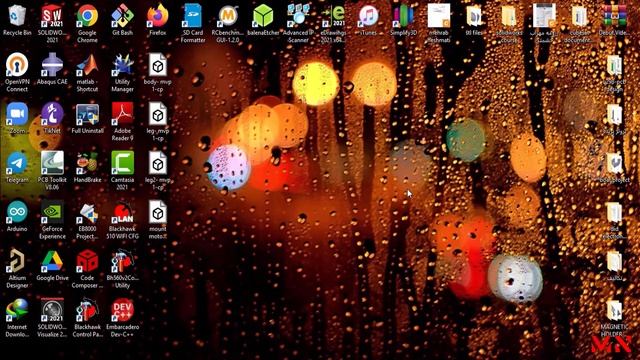Select SD Card Formatter shortcut
640x360 pixels.
tap(193, 16)
